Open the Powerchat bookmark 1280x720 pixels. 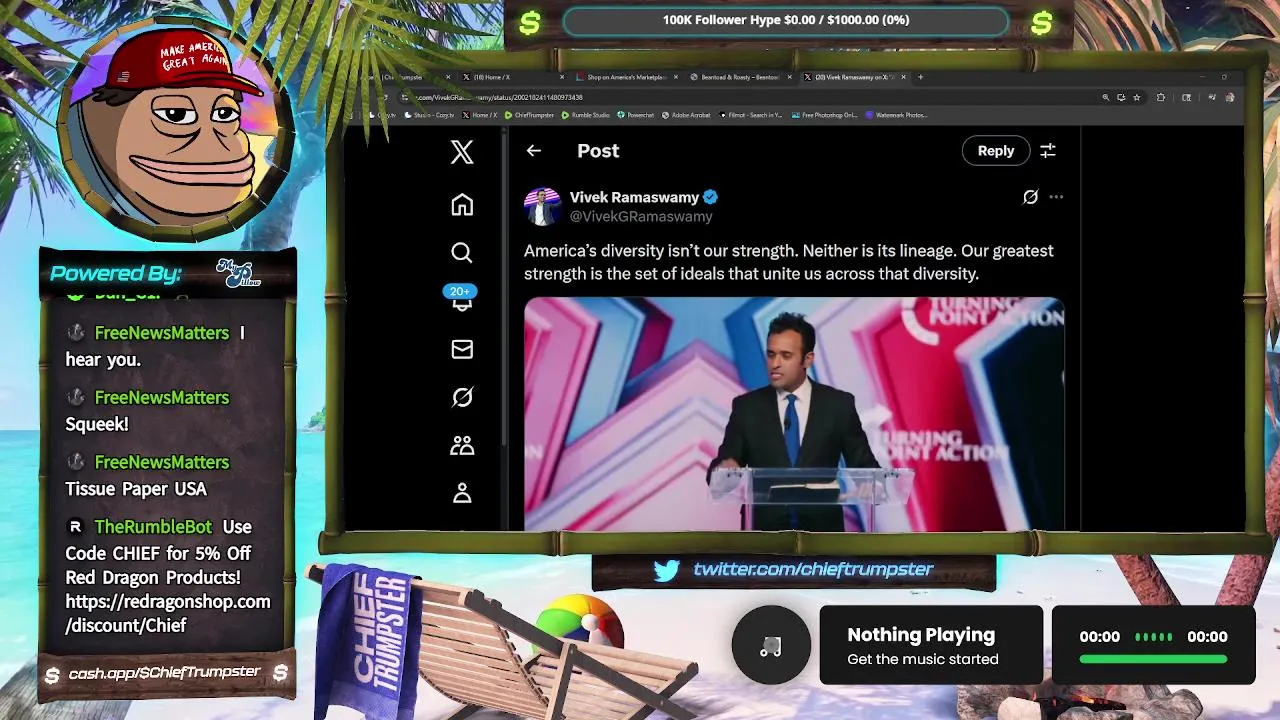(x=636, y=115)
